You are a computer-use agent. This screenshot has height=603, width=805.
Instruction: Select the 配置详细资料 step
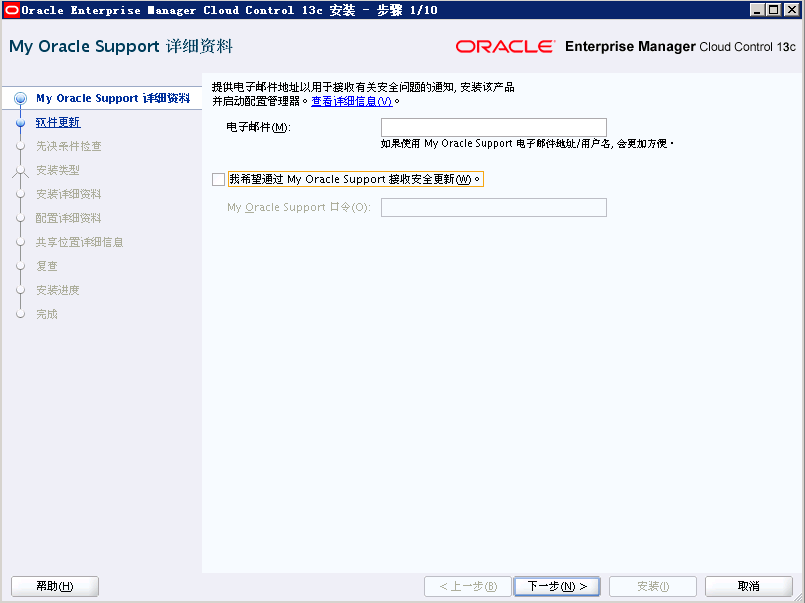tap(69, 218)
